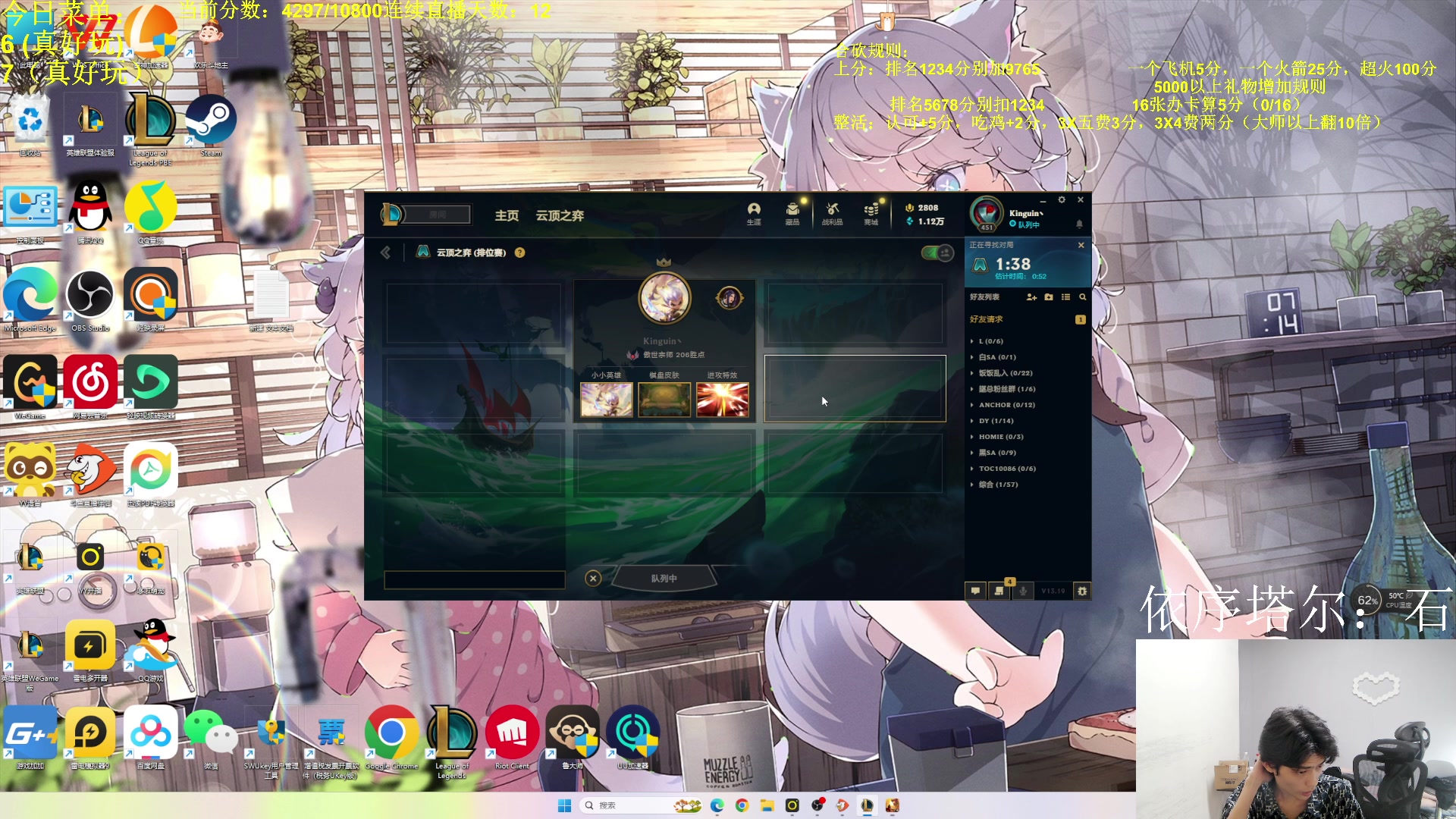Screen dimensions: 1456x819
Task: Open Google Chrome desktop icon
Action: tap(391, 737)
